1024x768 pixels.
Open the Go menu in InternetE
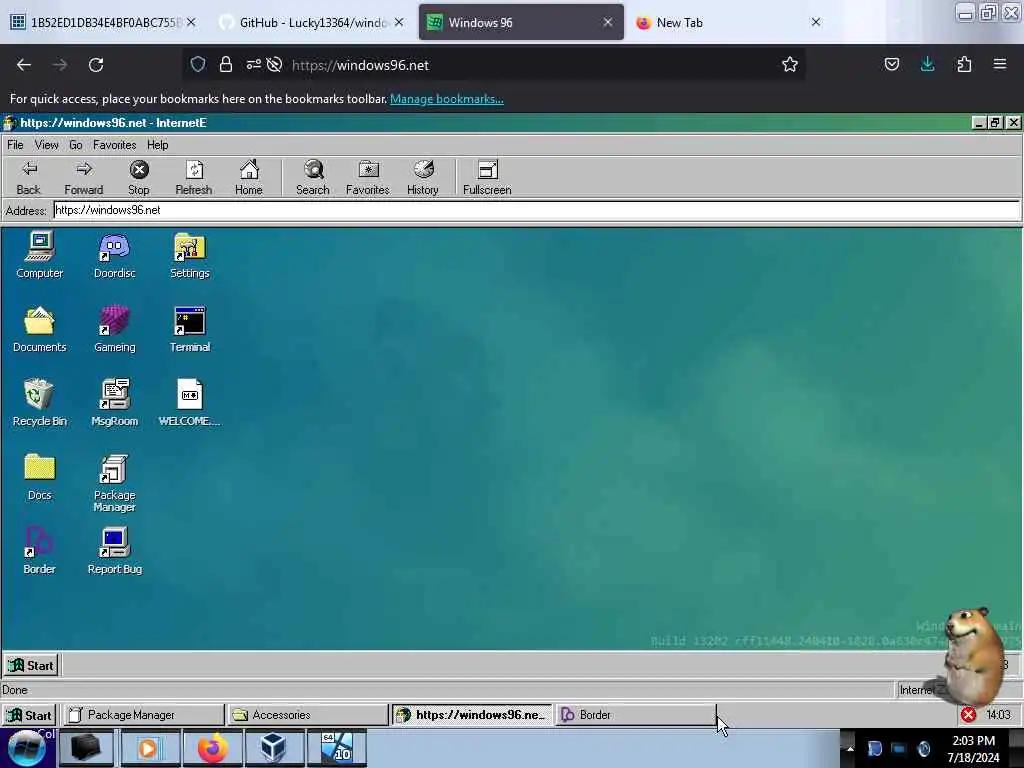click(76, 145)
